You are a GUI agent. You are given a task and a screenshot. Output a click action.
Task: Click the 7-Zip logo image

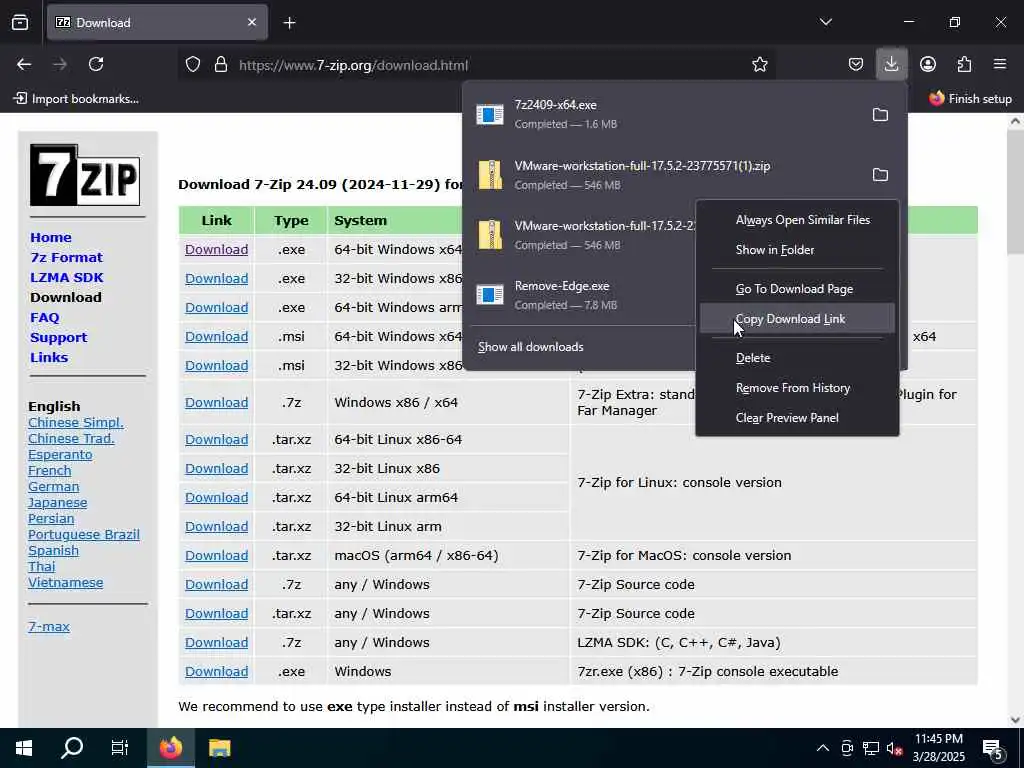[x=85, y=175]
